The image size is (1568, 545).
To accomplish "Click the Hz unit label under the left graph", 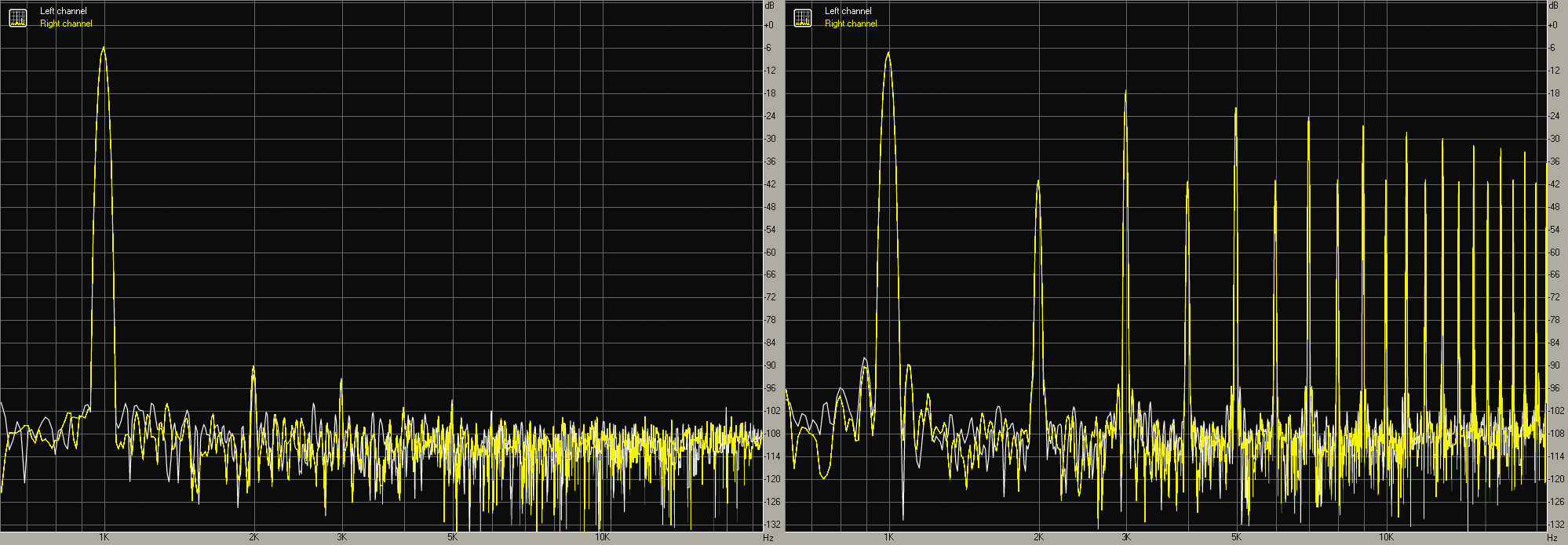I will (x=768, y=537).
